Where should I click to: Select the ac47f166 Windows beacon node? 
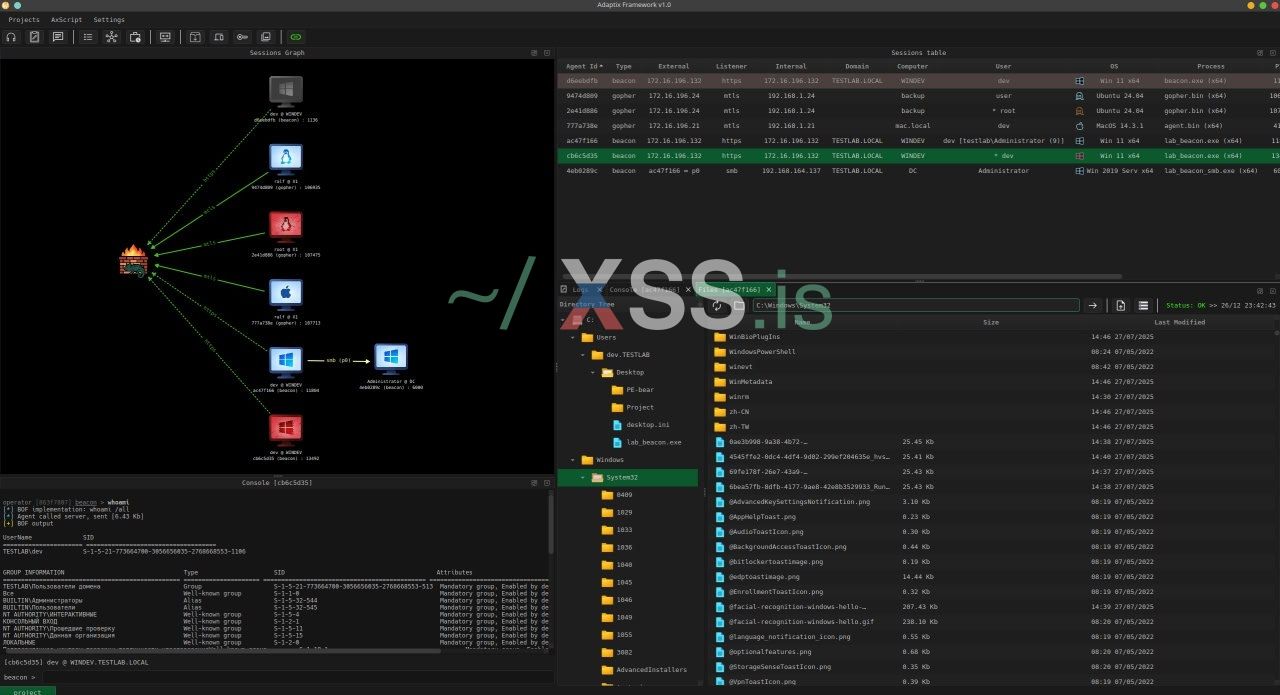(x=286, y=361)
